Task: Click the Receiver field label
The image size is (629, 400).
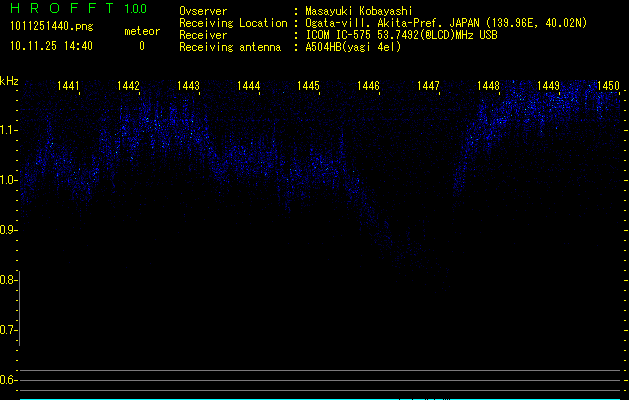Action: coord(203,35)
